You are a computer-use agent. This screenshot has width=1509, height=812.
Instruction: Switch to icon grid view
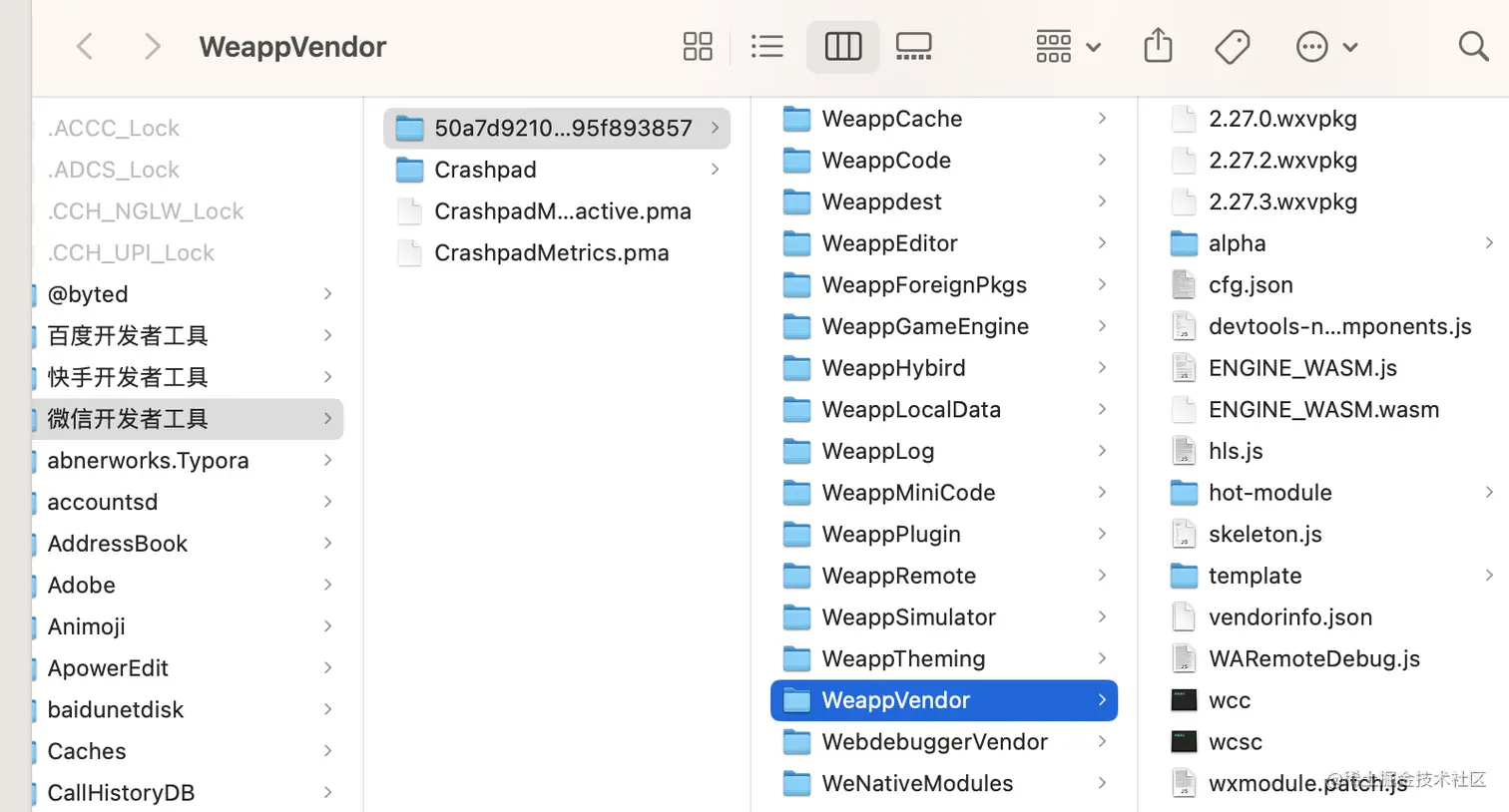[698, 46]
